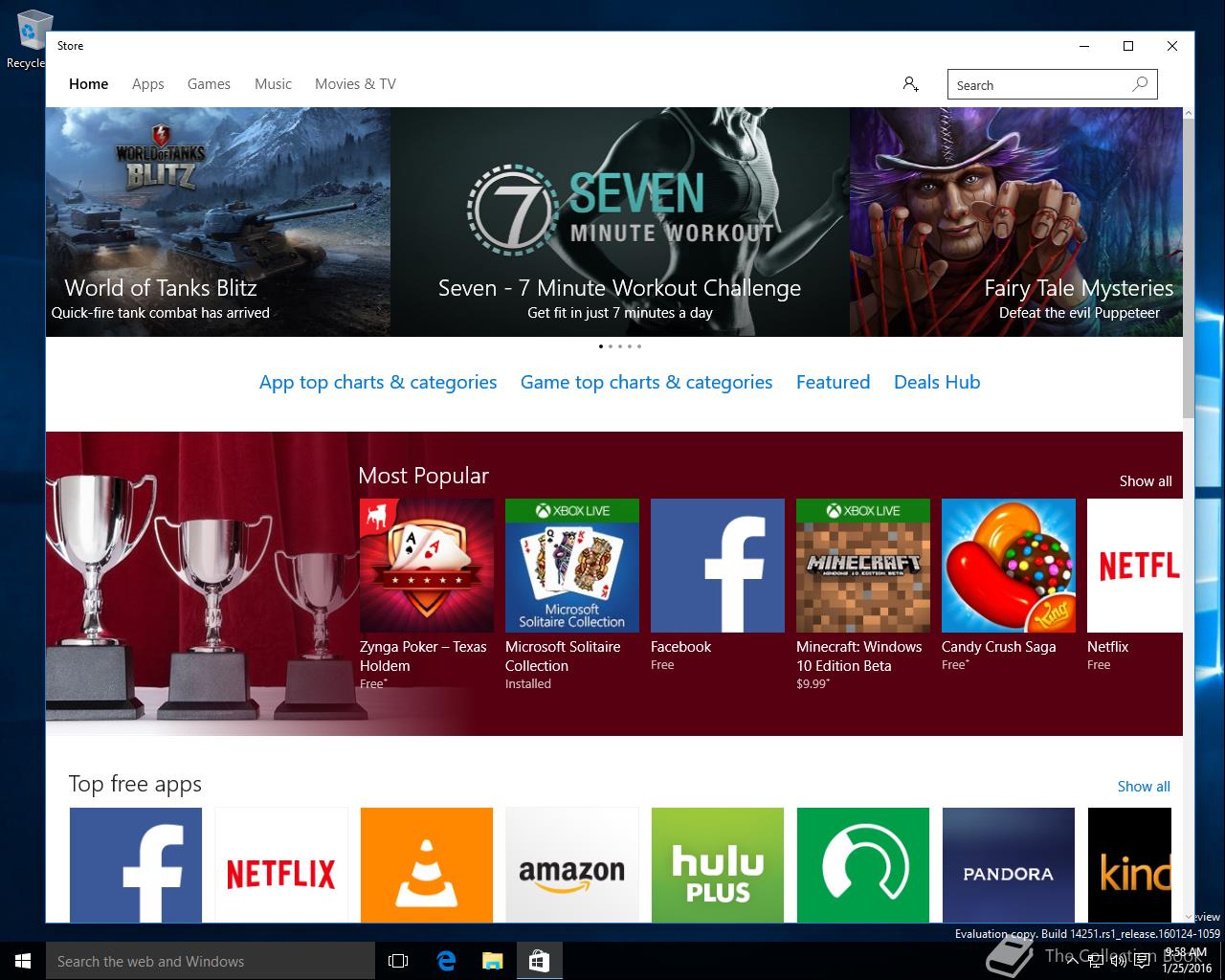Show all Top free apps
1225x980 pixels.
click(x=1144, y=787)
